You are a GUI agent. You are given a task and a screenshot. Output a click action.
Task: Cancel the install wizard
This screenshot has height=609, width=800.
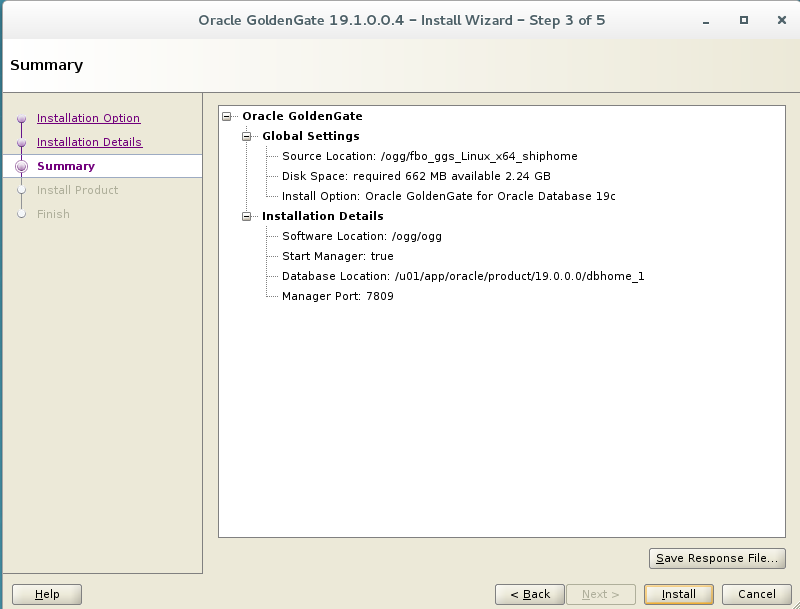click(x=757, y=594)
